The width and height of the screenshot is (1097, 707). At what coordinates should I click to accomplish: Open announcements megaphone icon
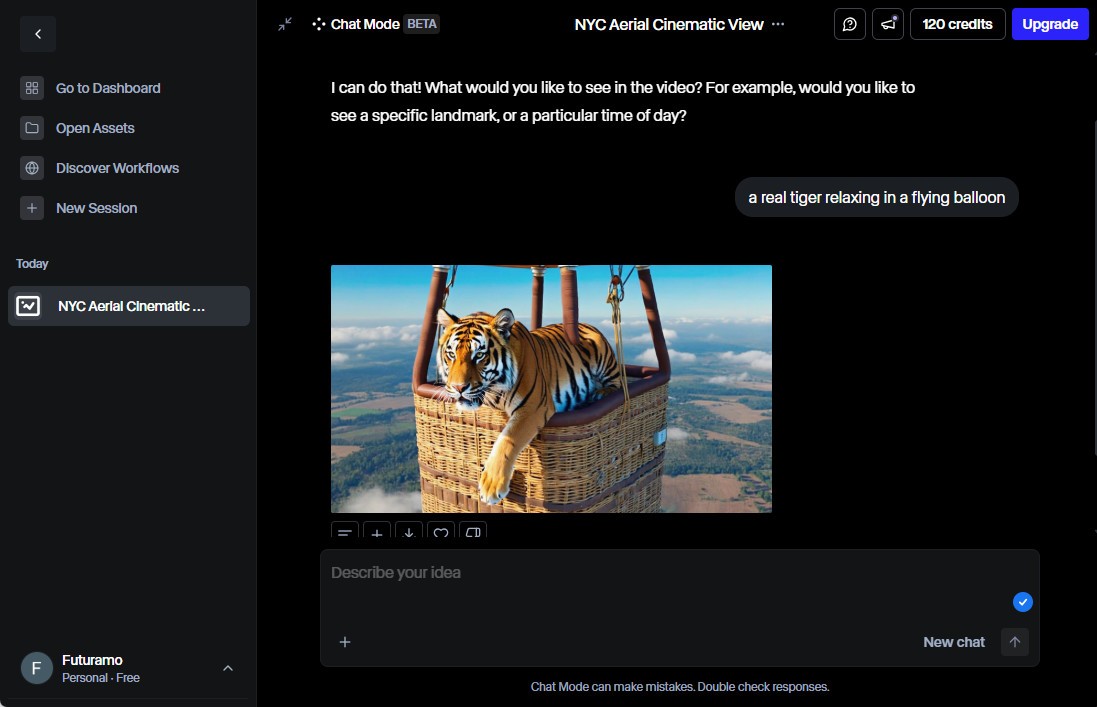pos(888,24)
